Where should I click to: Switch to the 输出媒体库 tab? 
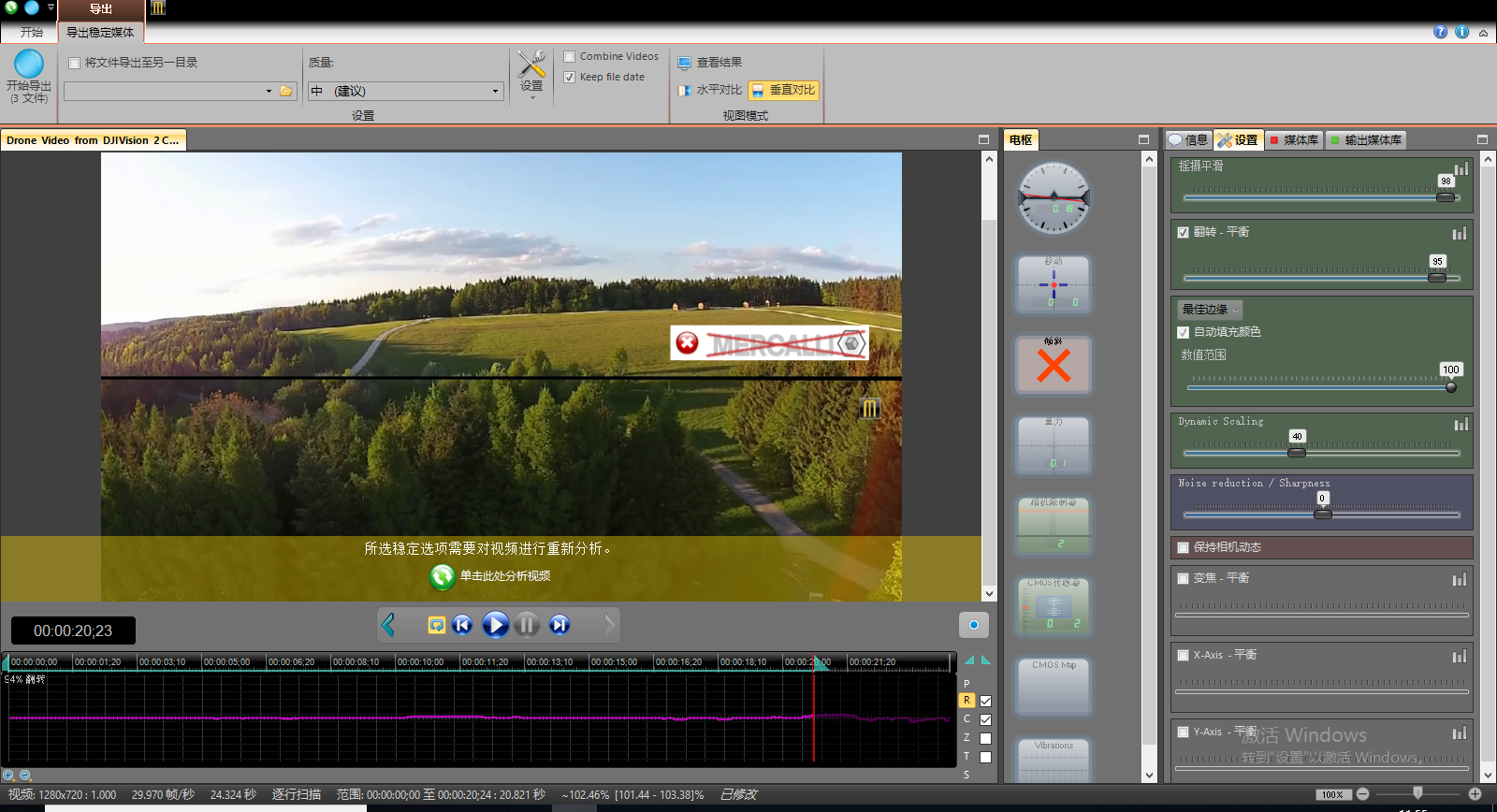pyautogui.click(x=1366, y=140)
